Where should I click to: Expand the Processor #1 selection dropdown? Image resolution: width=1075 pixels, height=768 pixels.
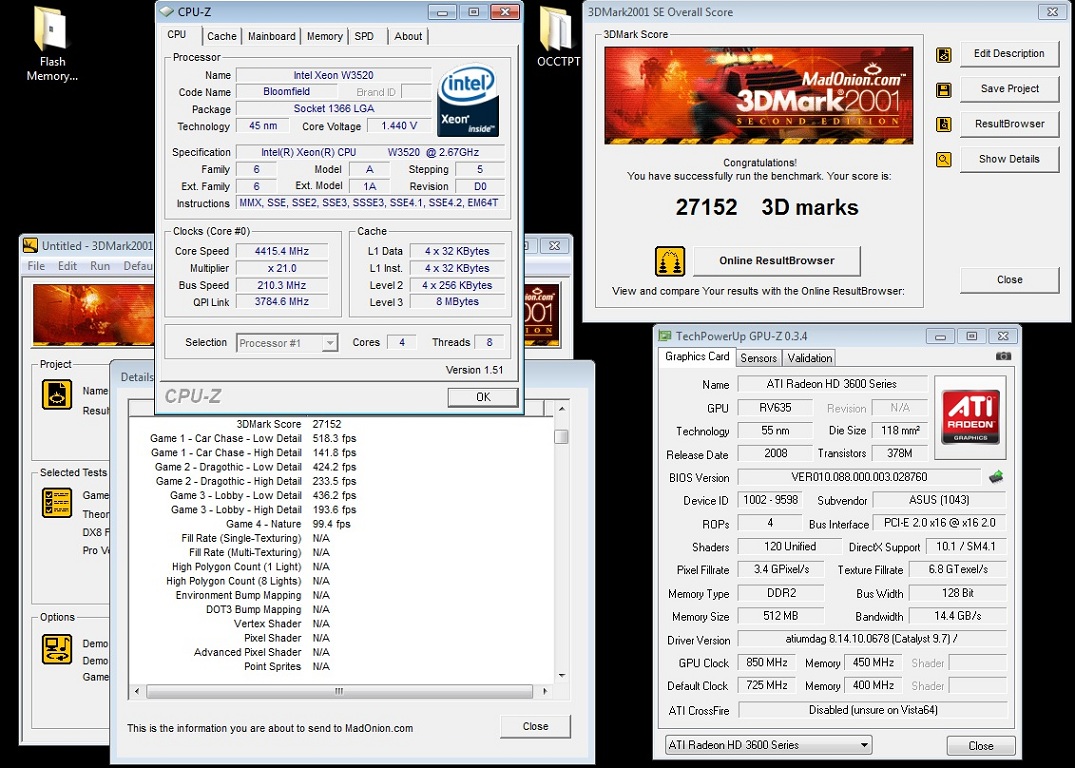[x=330, y=343]
